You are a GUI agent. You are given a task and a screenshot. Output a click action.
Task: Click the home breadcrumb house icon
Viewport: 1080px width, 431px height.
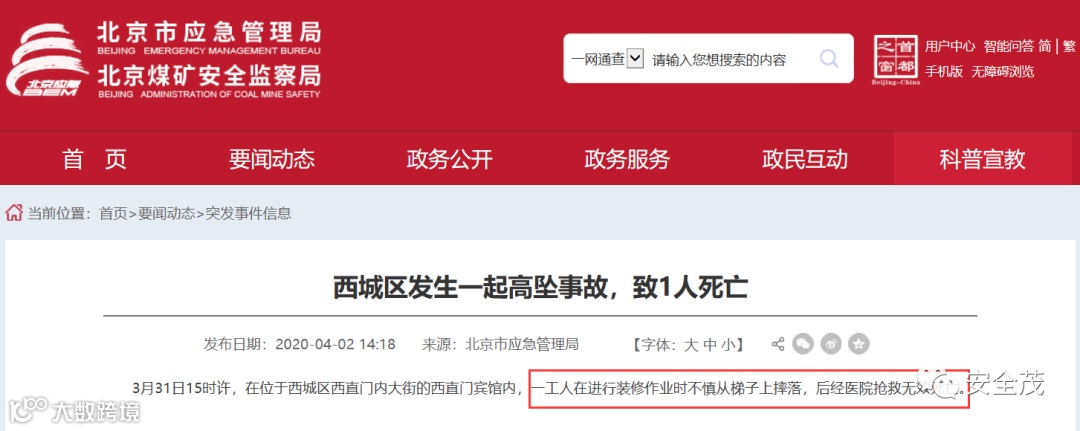[x=14, y=213]
